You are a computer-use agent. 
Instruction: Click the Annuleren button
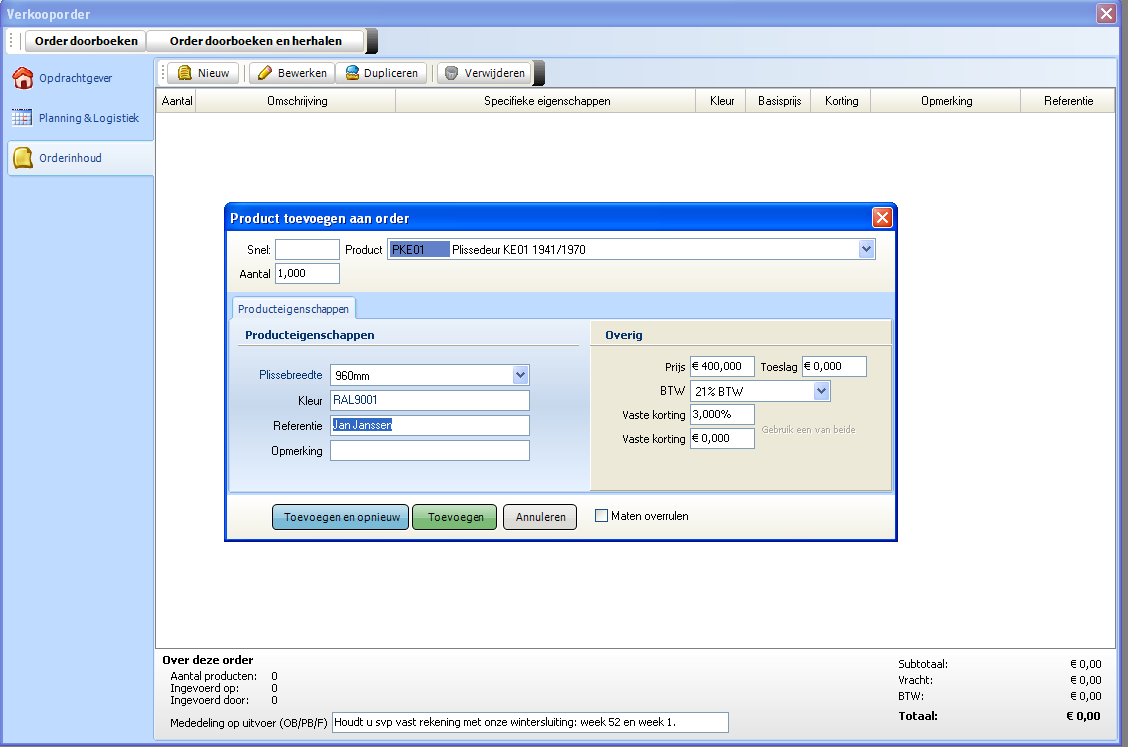pyautogui.click(x=540, y=517)
